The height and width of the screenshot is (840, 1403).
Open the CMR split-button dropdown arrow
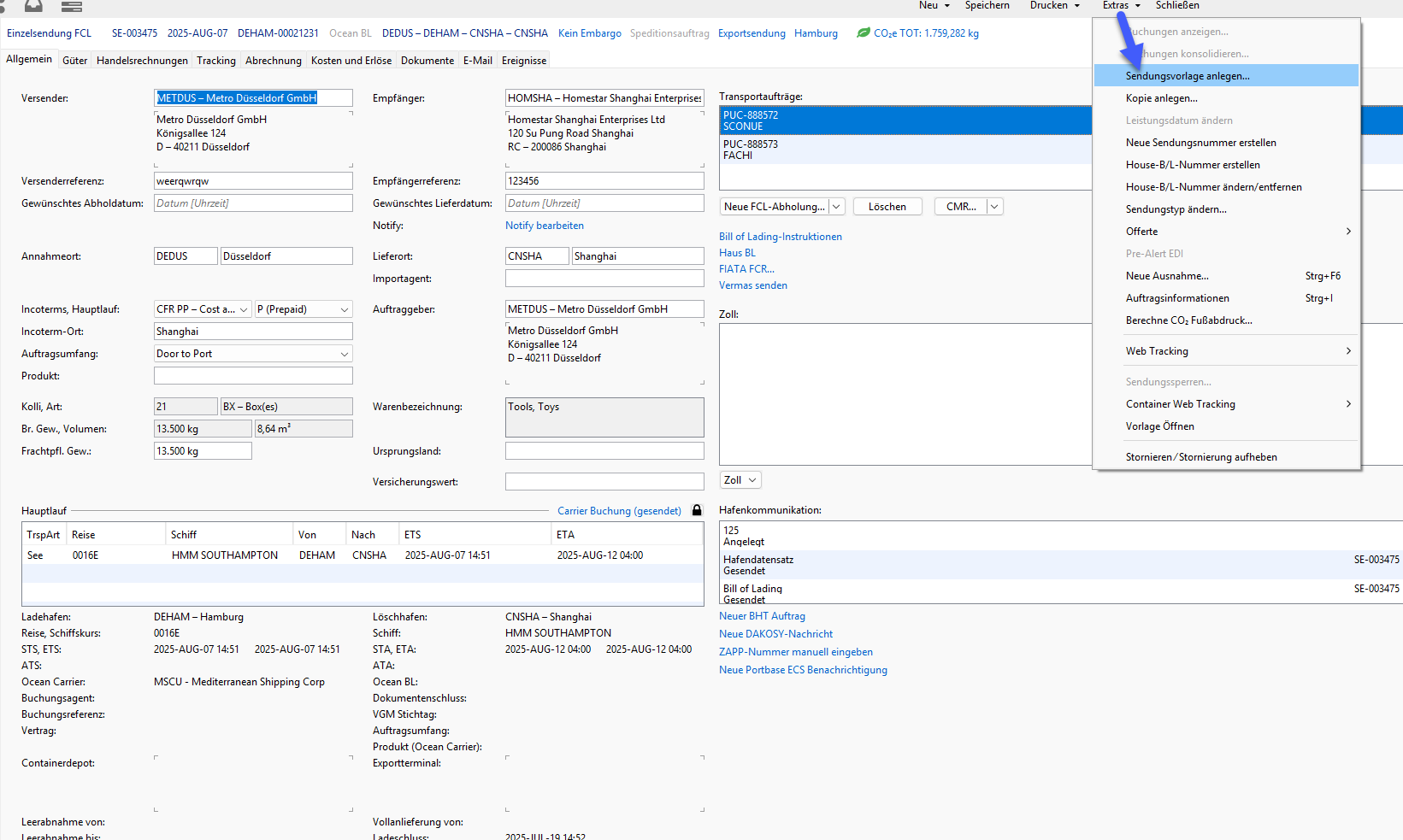click(x=994, y=207)
